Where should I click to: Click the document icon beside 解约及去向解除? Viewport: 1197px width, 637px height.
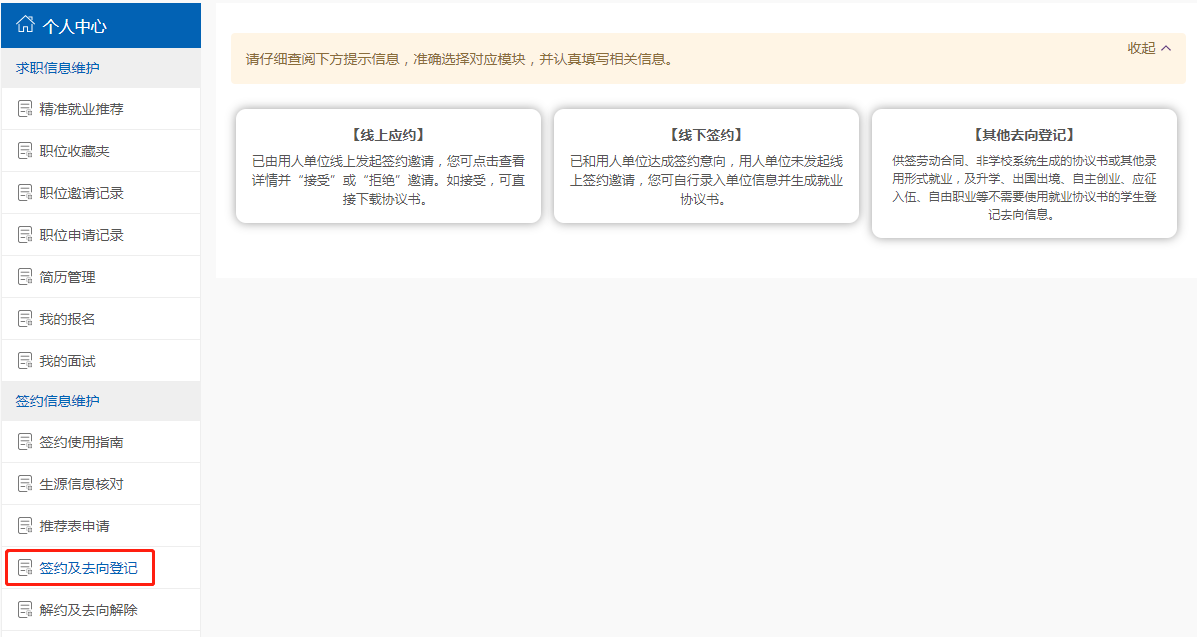[x=25, y=610]
